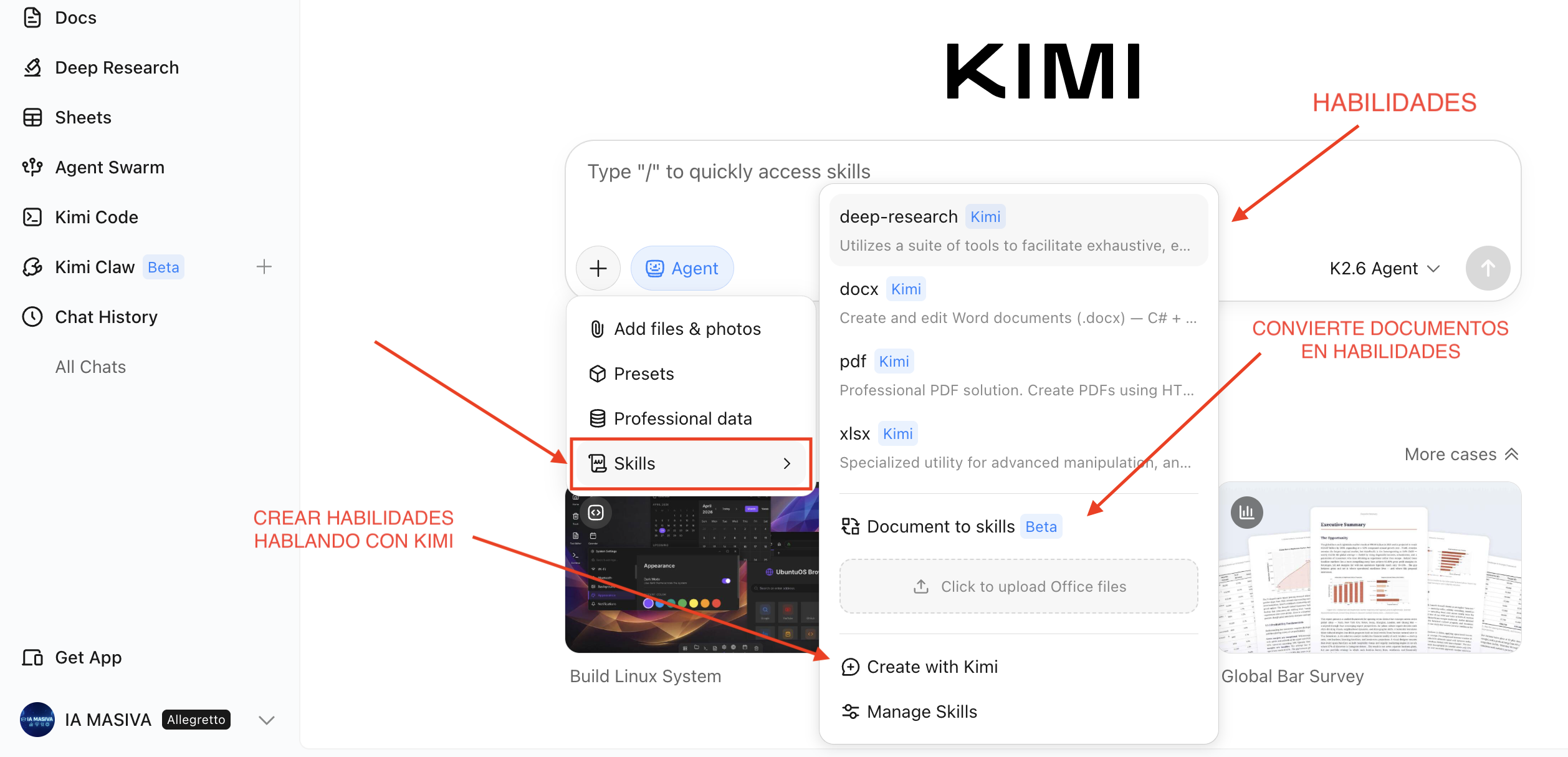Image resolution: width=1568 pixels, height=757 pixels.
Task: Open the Chat History clock icon
Action: click(32, 317)
